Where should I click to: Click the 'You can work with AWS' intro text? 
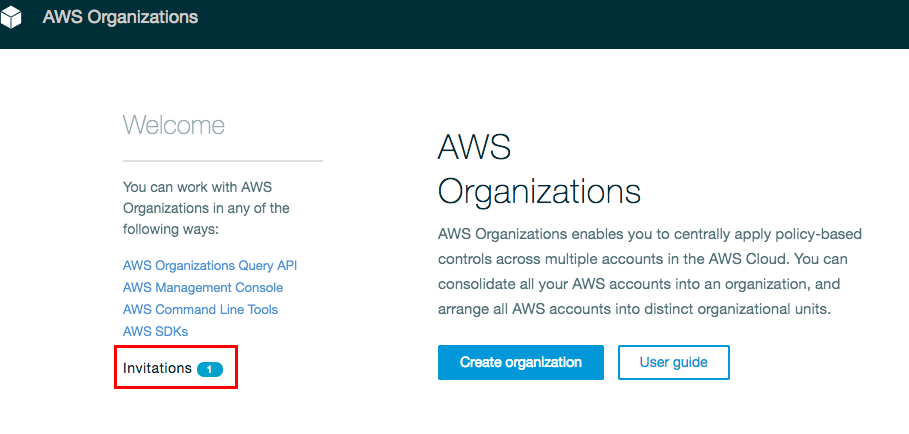click(197, 186)
